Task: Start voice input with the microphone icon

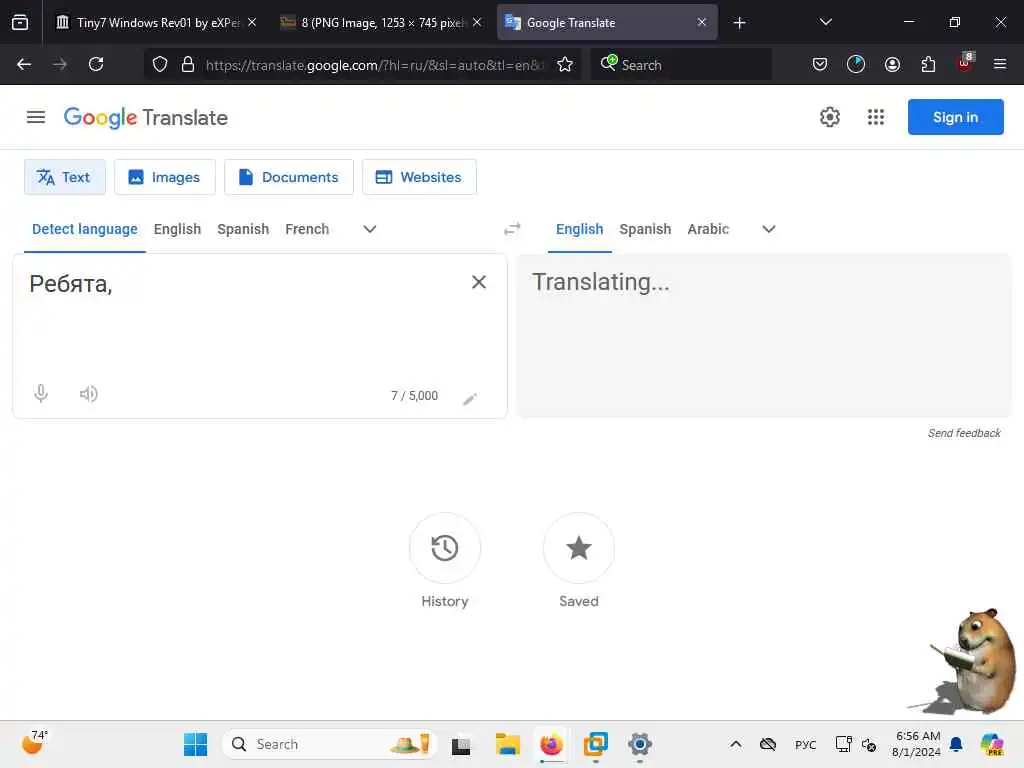Action: click(x=41, y=394)
